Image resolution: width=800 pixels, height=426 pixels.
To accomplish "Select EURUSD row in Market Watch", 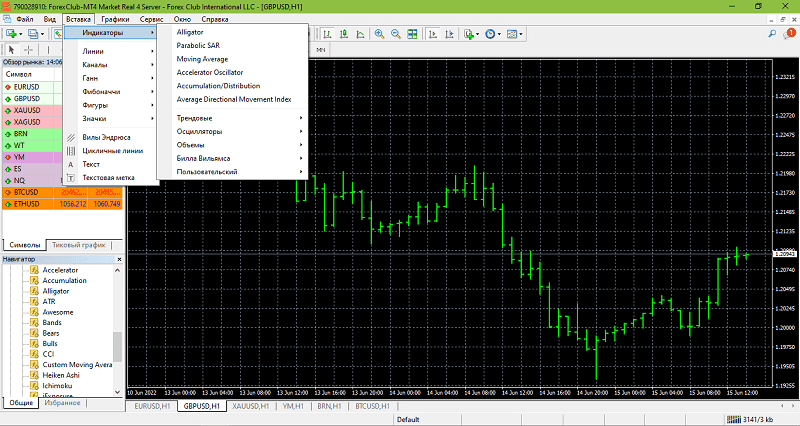I will point(33,87).
